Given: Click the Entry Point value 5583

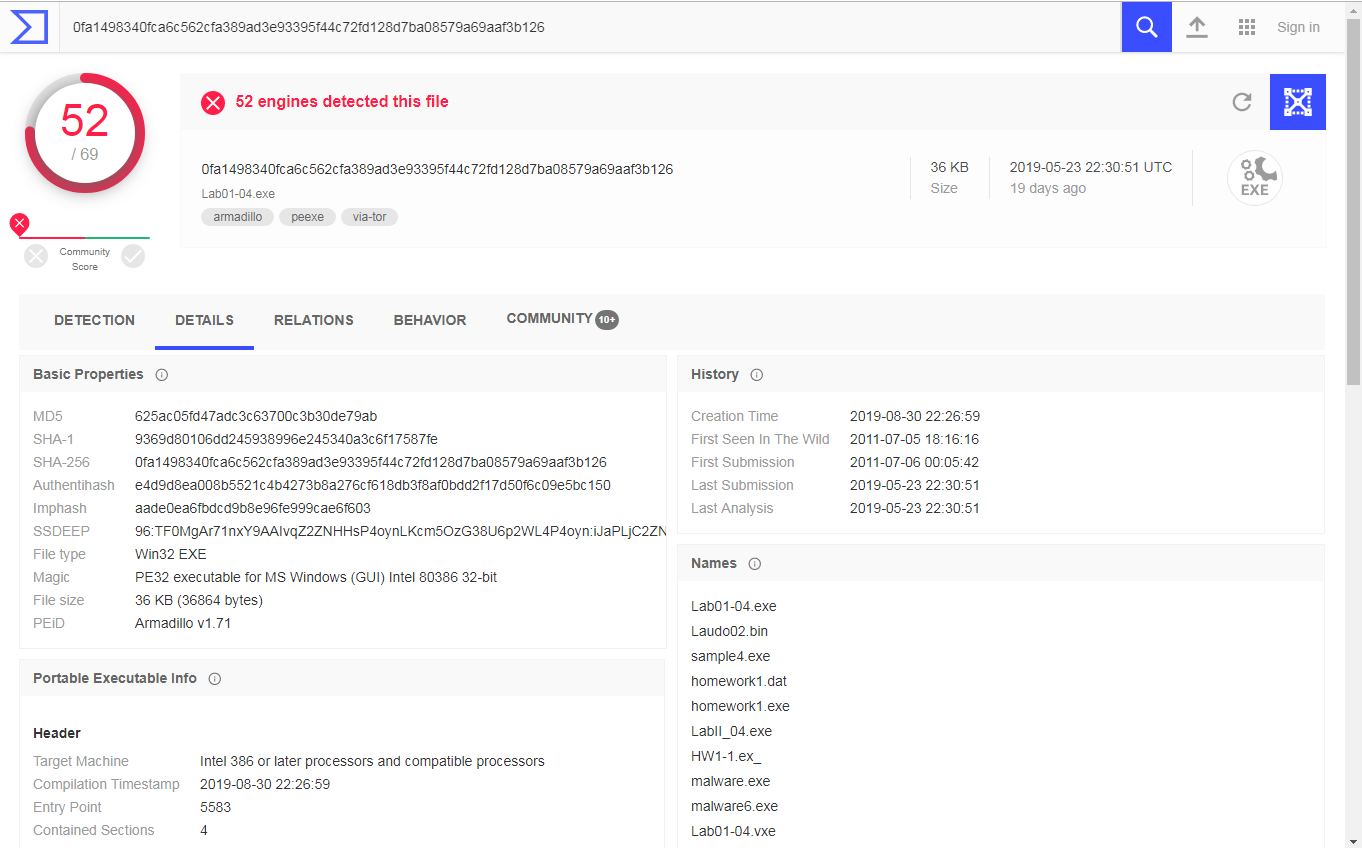Looking at the screenshot, I should coord(215,807).
